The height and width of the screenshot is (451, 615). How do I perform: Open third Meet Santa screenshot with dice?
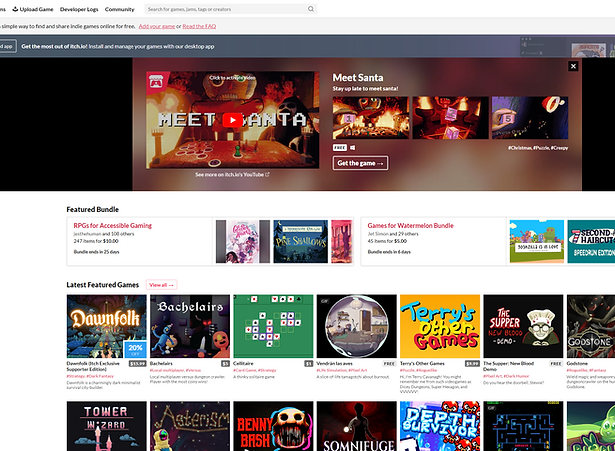click(x=530, y=118)
